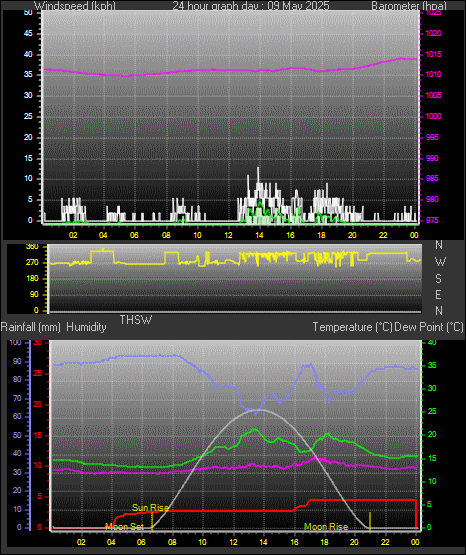The height and width of the screenshot is (555, 466).
Task: Click the "Temperature (°C)" label
Action: click(352, 327)
